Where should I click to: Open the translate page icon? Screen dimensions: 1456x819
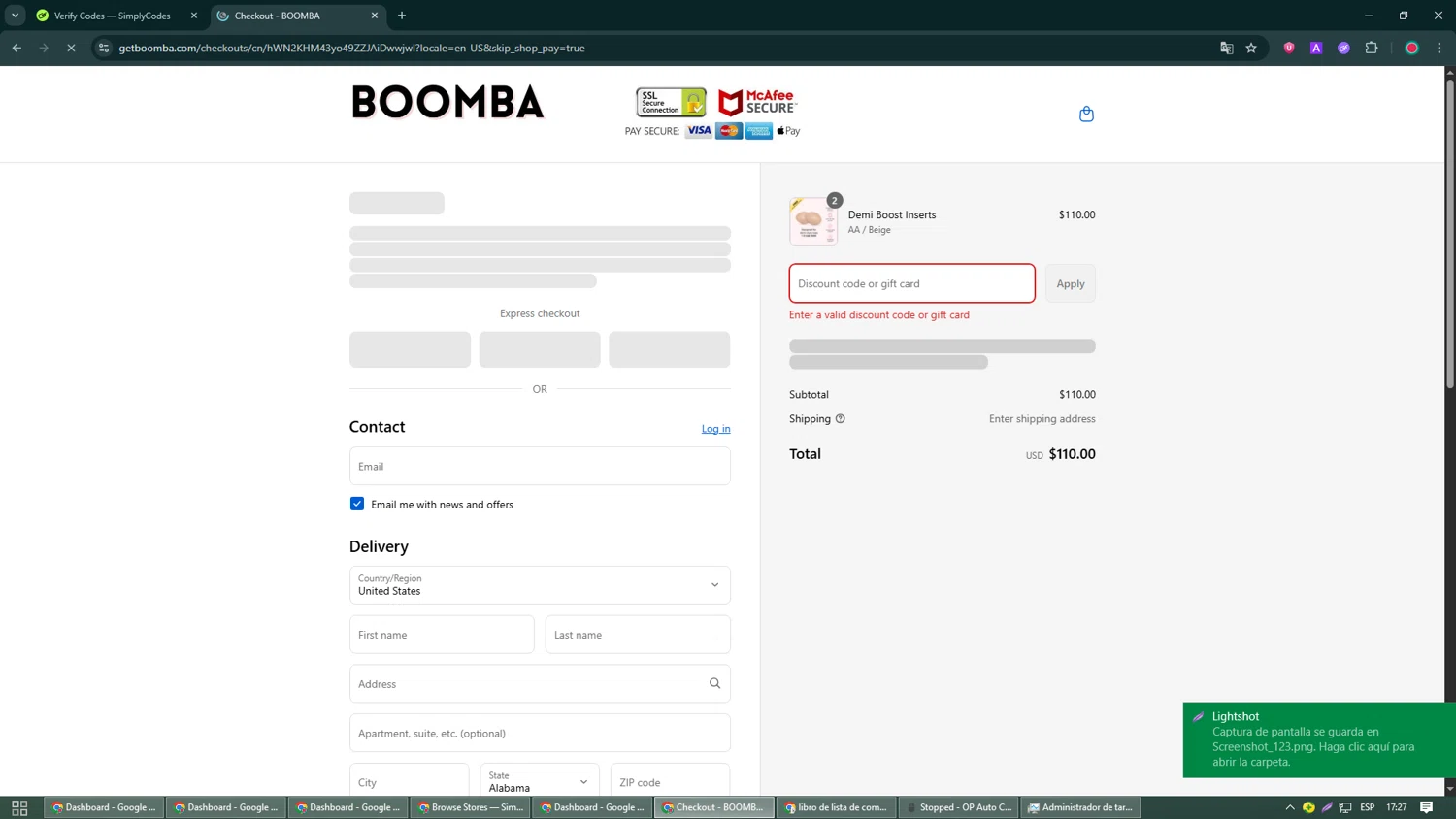click(1226, 48)
